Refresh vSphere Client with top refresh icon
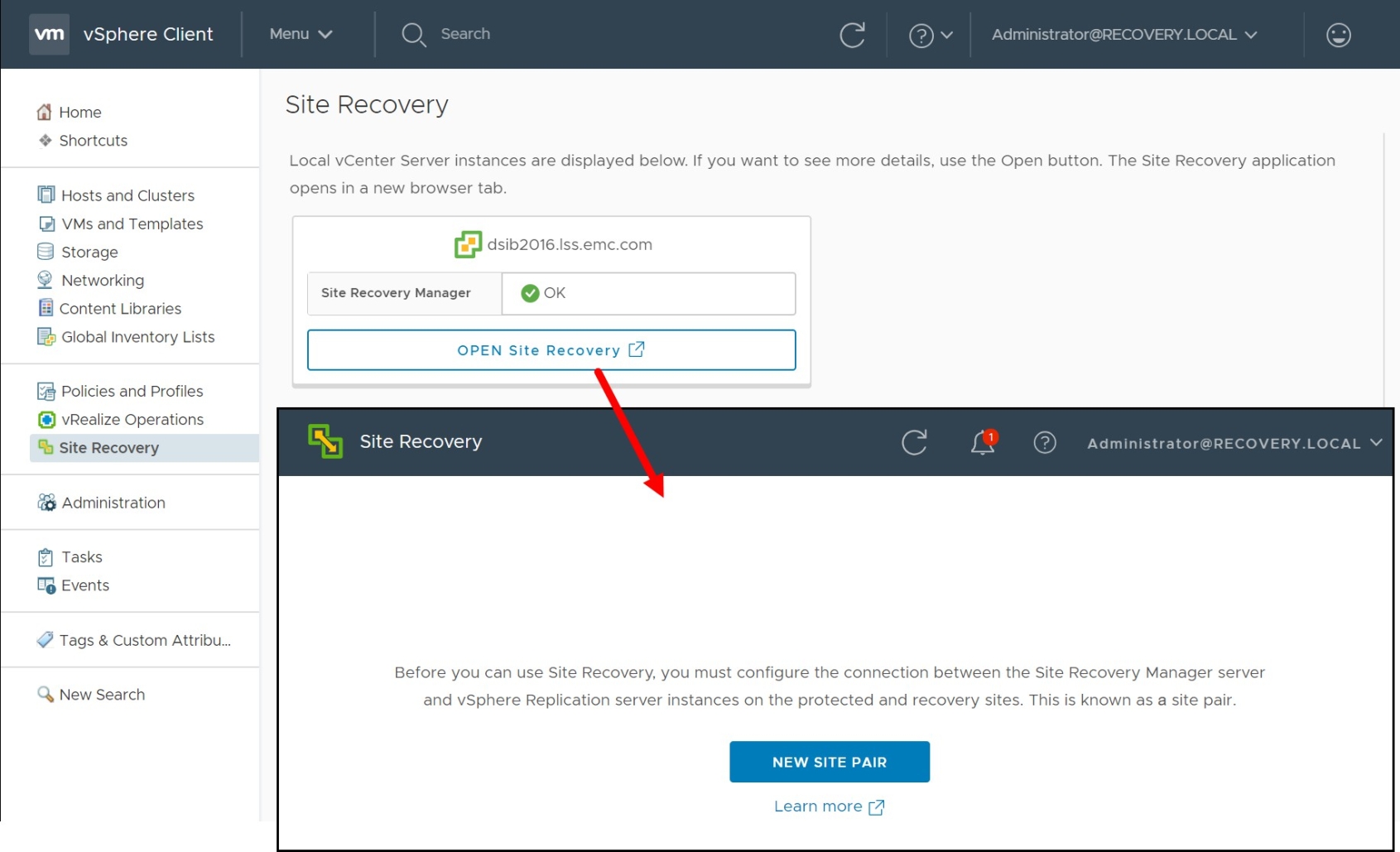Image resolution: width=1400 pixels, height=852 pixels. click(x=852, y=35)
